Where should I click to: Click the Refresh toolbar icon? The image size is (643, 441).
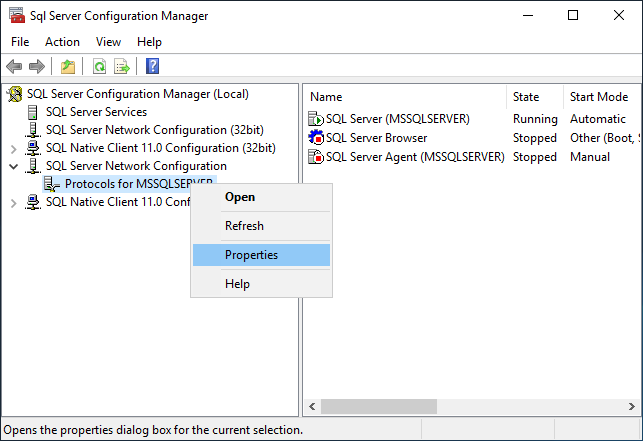point(99,67)
